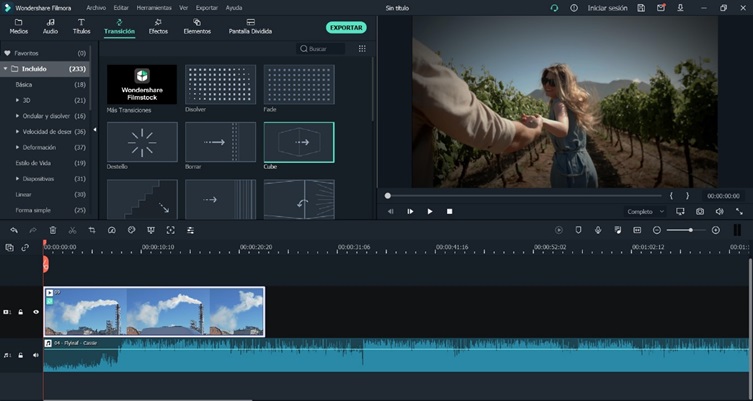Click the timeline zoom slider
Viewport: 753px width, 401px height.
tap(690, 230)
